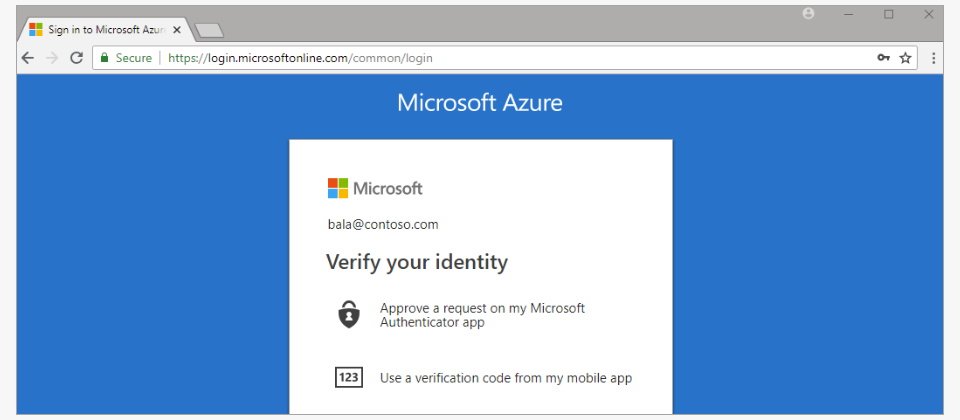This screenshot has height=420, width=960.
Task: Click the Chrome profile avatar icon
Action: [808, 13]
